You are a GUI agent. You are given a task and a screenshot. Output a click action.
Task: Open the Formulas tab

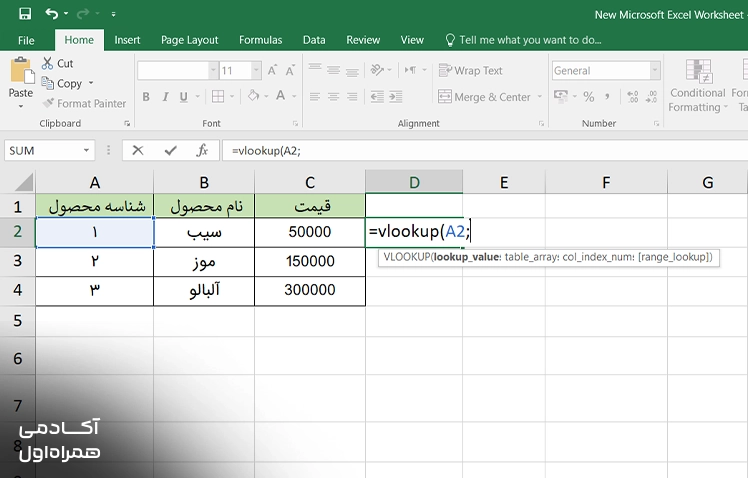[x=260, y=40]
